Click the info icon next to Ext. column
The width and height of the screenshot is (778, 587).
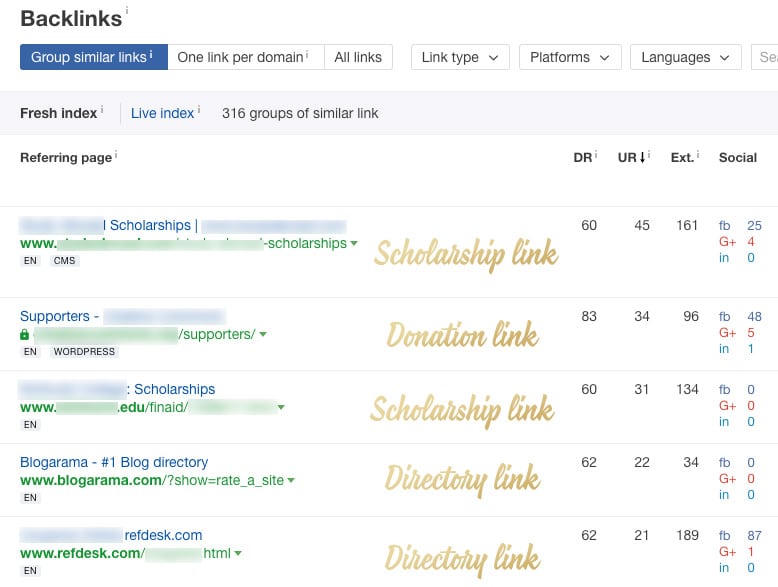(698, 155)
